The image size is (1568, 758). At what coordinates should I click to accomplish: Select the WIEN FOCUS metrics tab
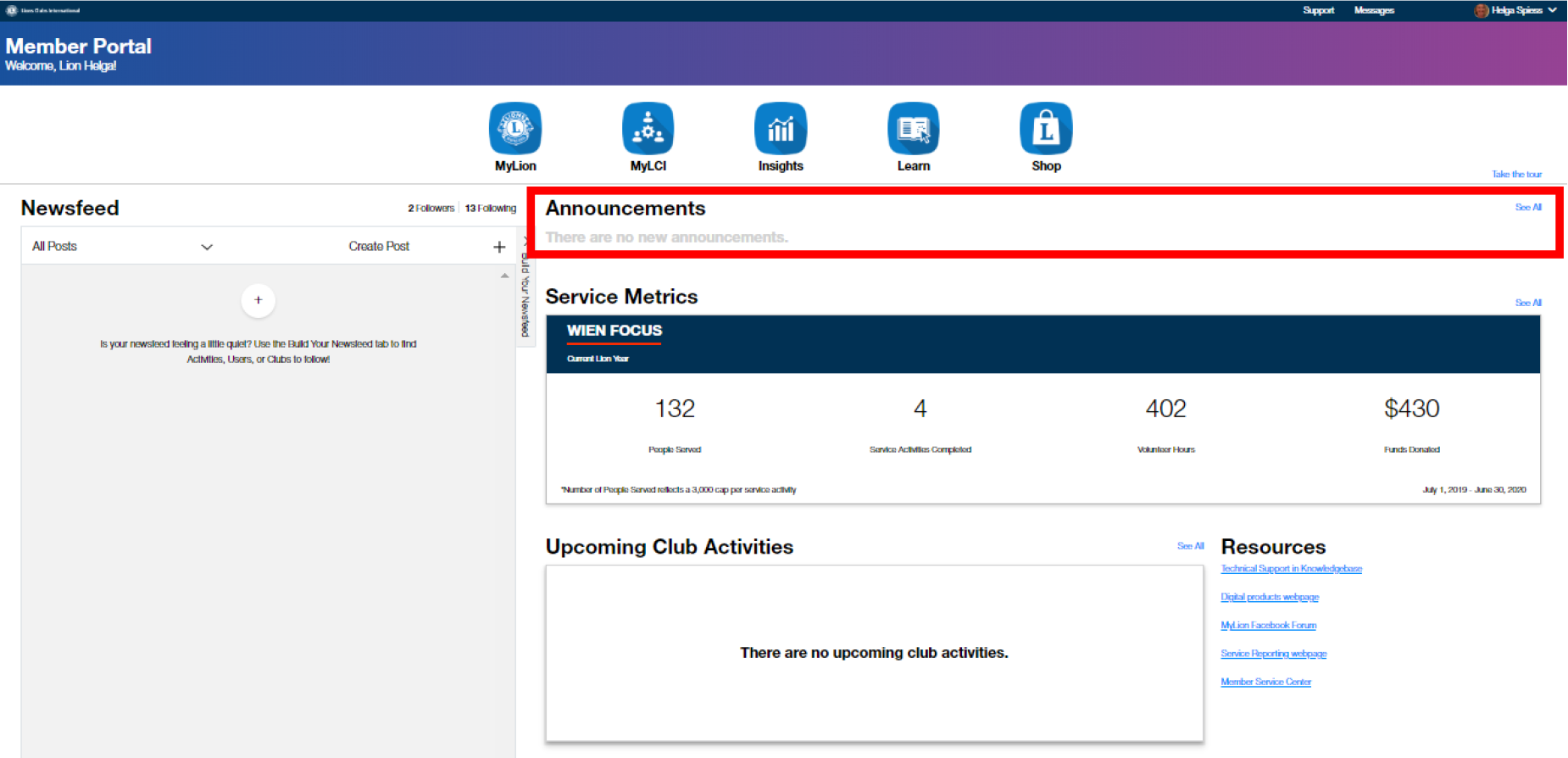click(x=614, y=331)
